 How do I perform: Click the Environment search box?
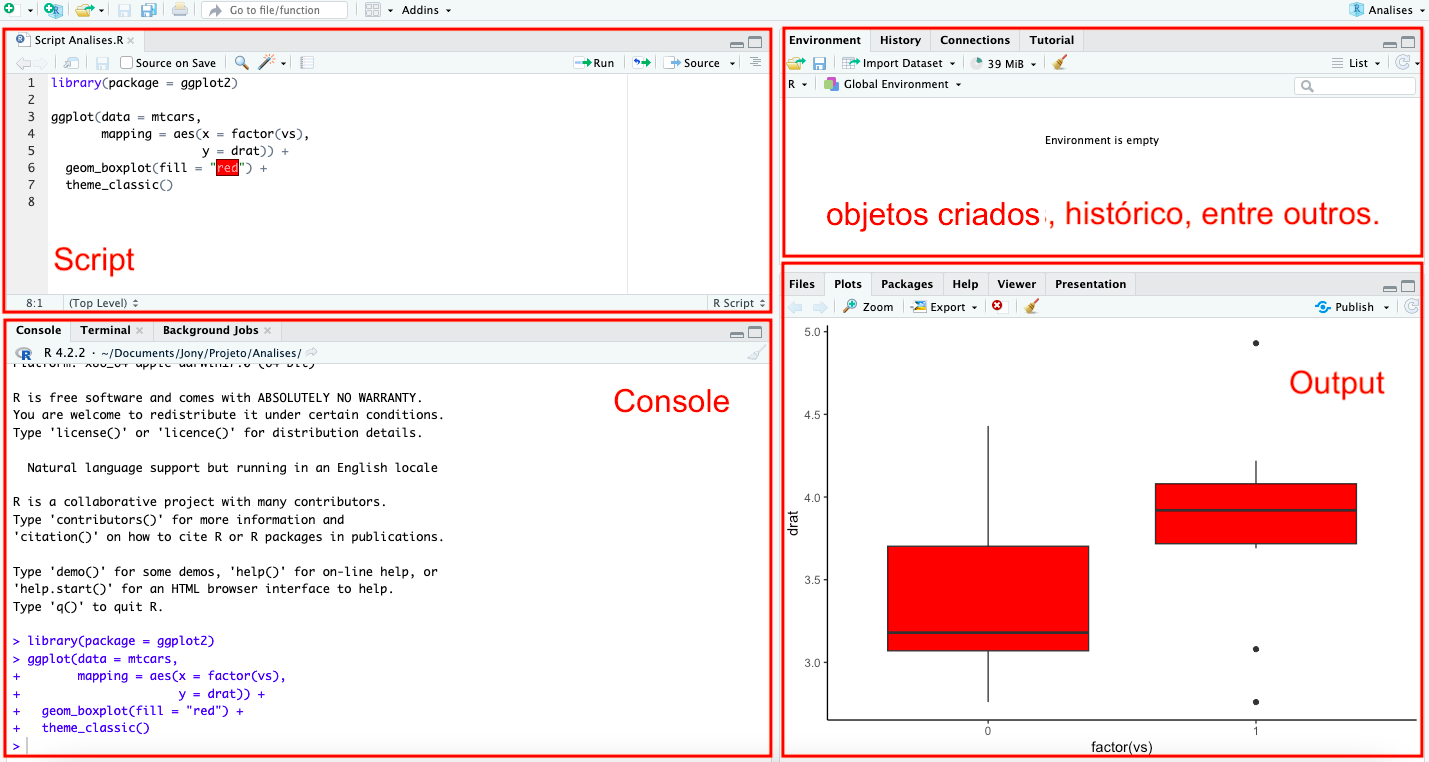tap(1355, 87)
